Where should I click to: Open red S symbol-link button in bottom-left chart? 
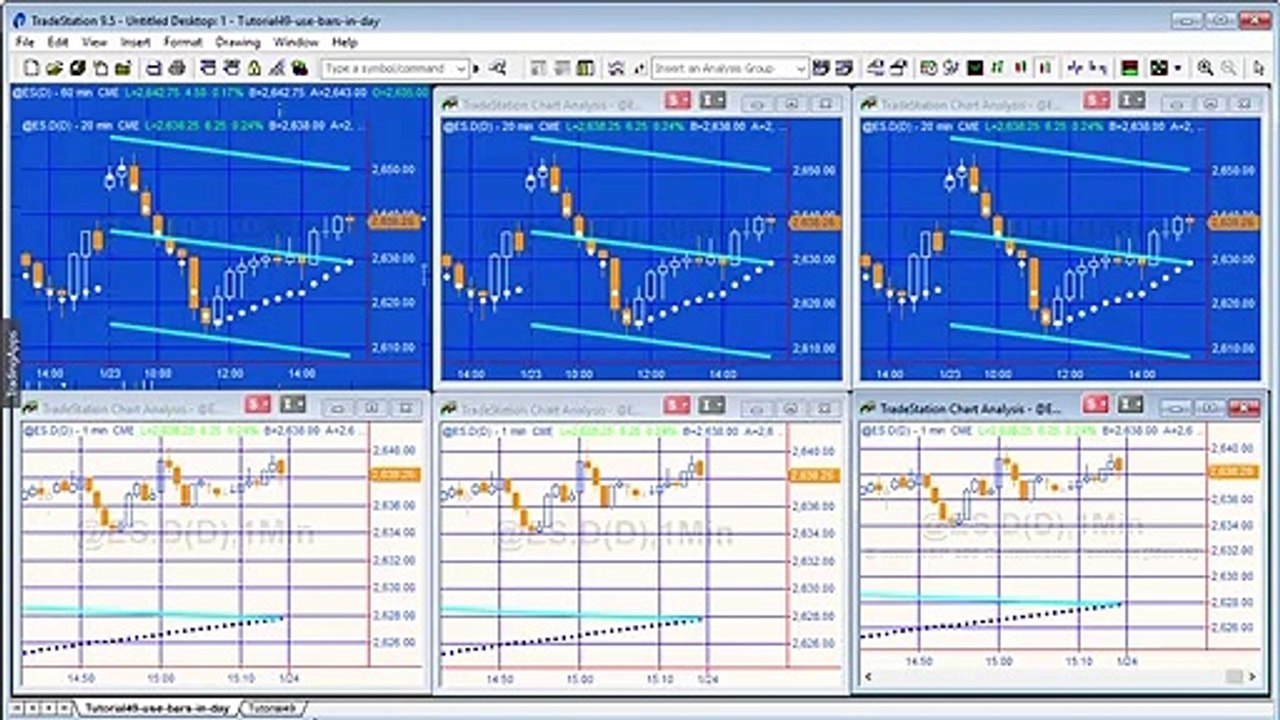(259, 405)
